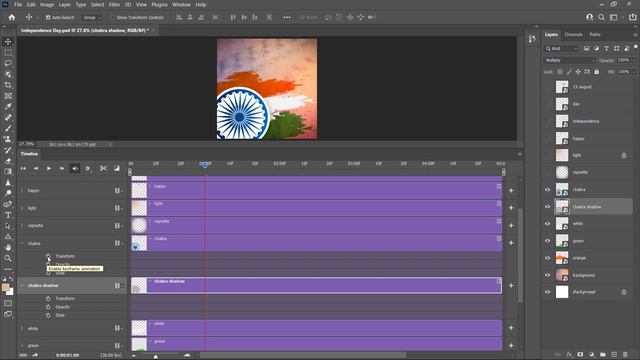Click the Lock all padlock icon
The image size is (640, 360).
(597, 72)
